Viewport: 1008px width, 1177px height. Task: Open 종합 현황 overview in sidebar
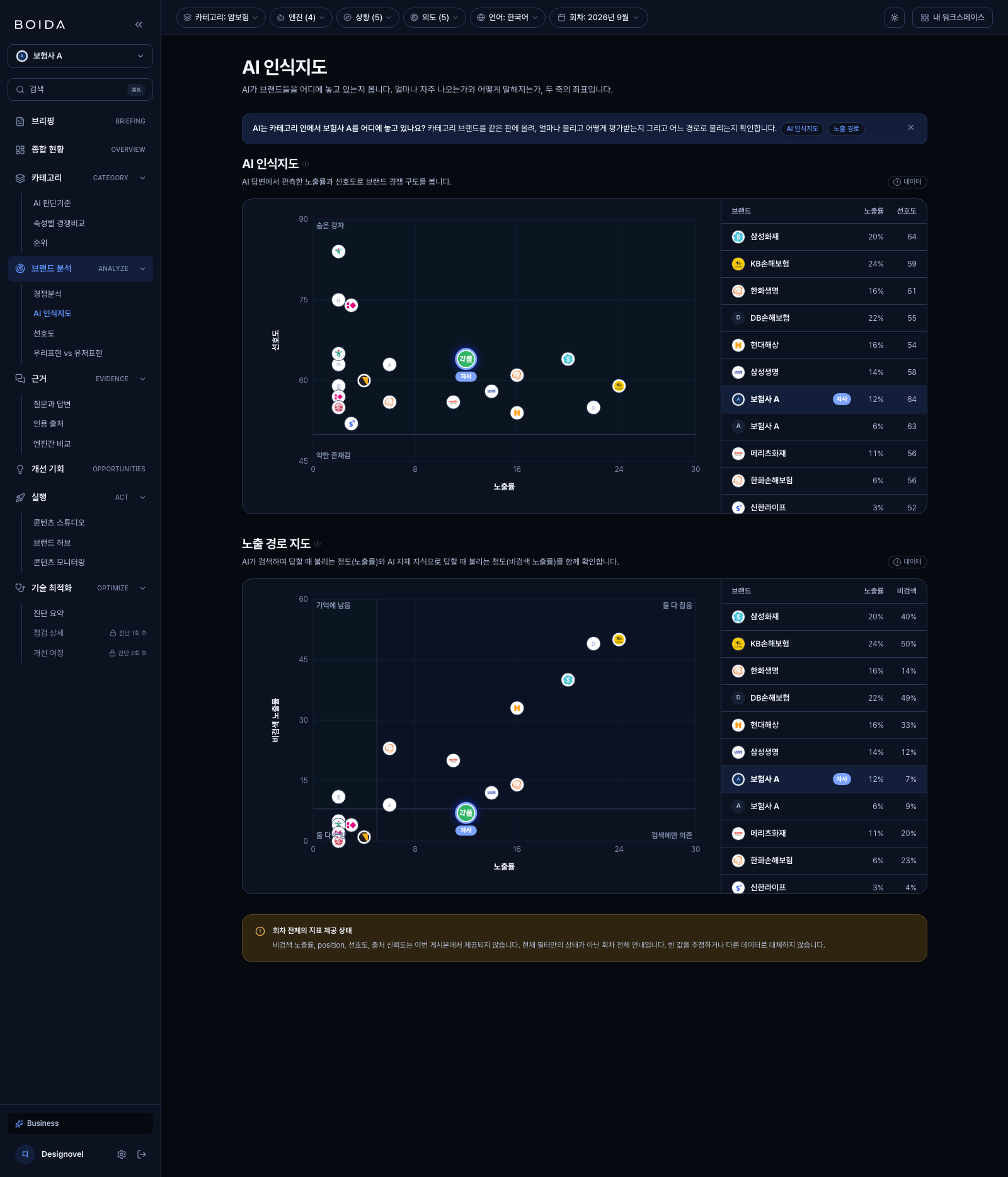pos(80,149)
